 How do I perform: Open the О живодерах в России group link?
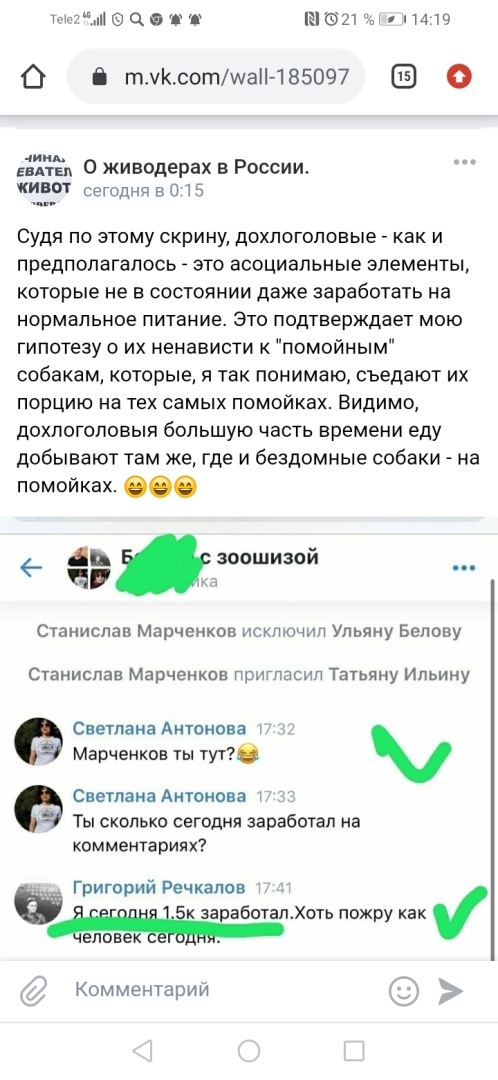point(196,167)
